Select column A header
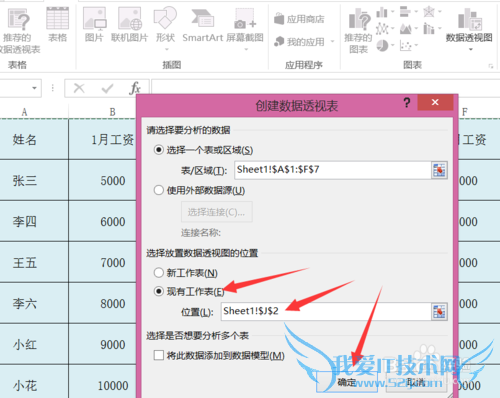This screenshot has height=398, width=500. tap(24, 112)
